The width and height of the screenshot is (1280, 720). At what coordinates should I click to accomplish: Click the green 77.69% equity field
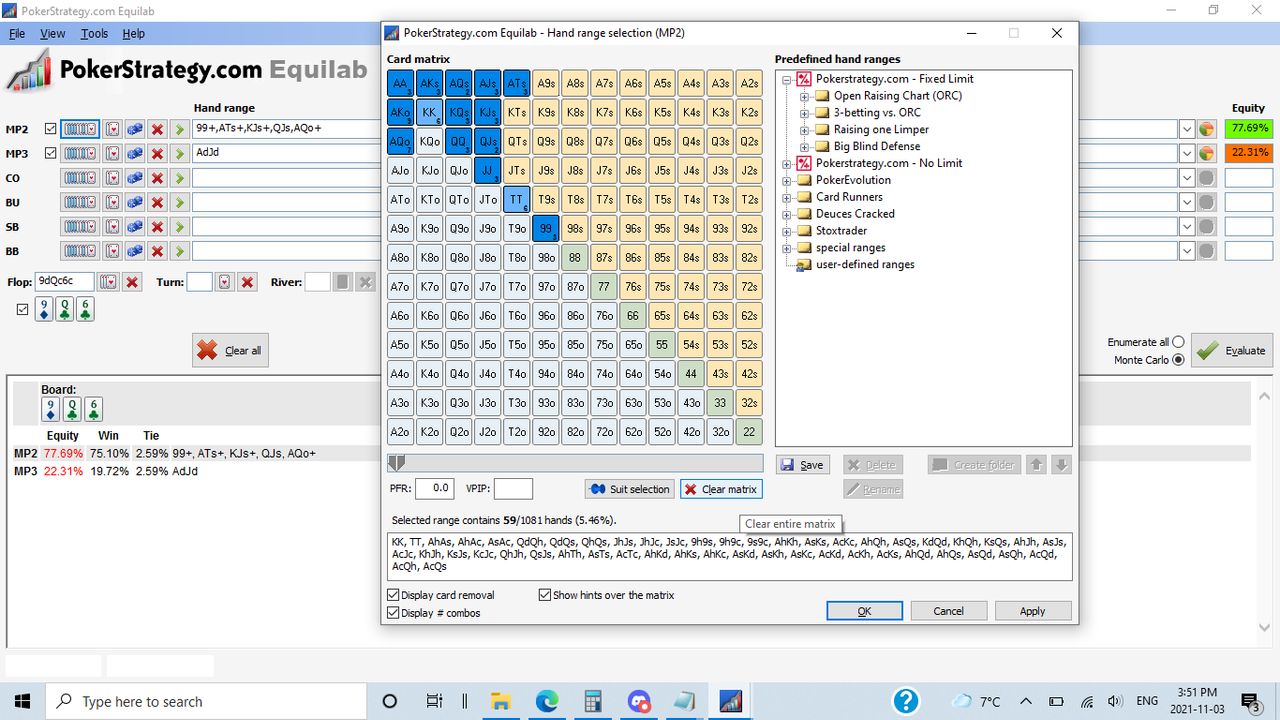click(1250, 129)
